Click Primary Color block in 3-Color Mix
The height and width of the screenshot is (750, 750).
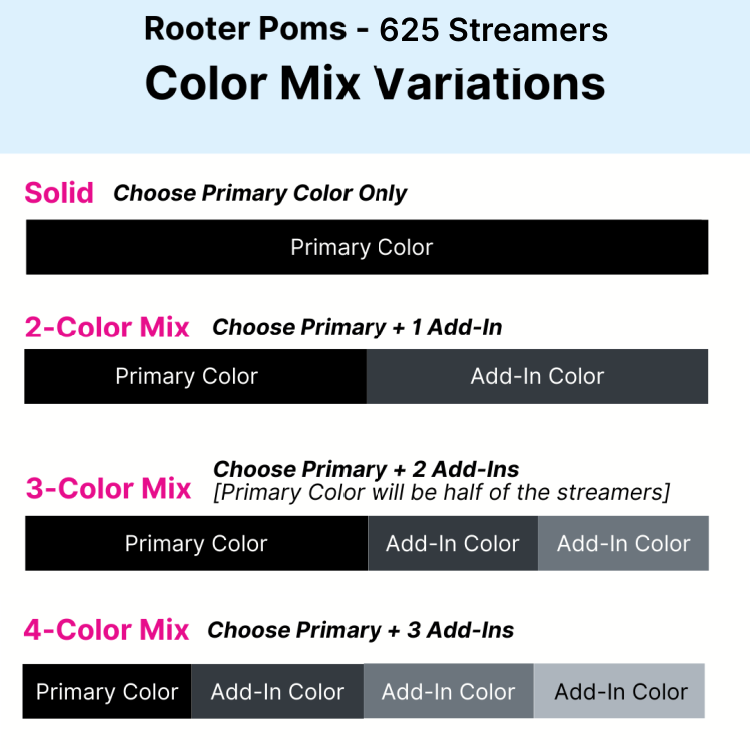pyautogui.click(x=197, y=543)
